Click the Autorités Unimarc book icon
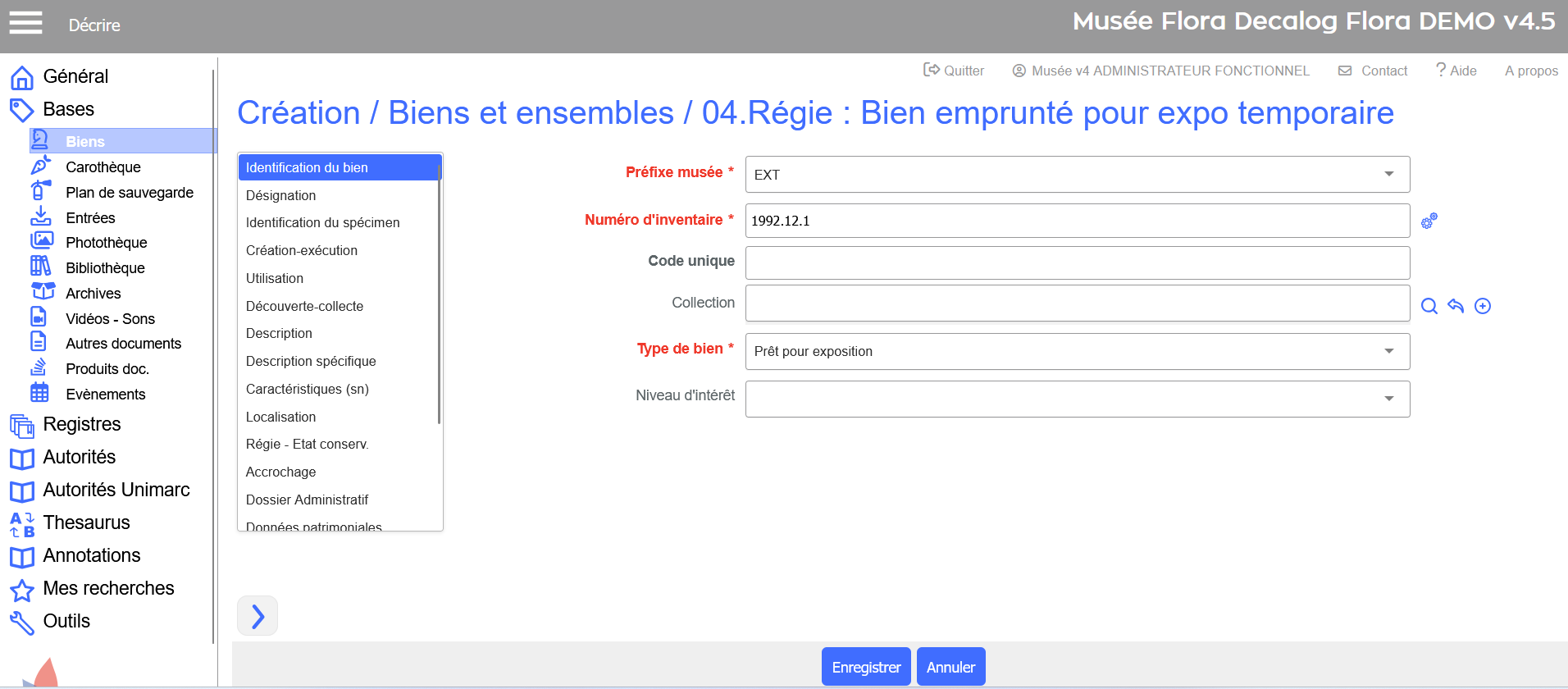Viewport: 1568px width, 689px height. coord(22,491)
